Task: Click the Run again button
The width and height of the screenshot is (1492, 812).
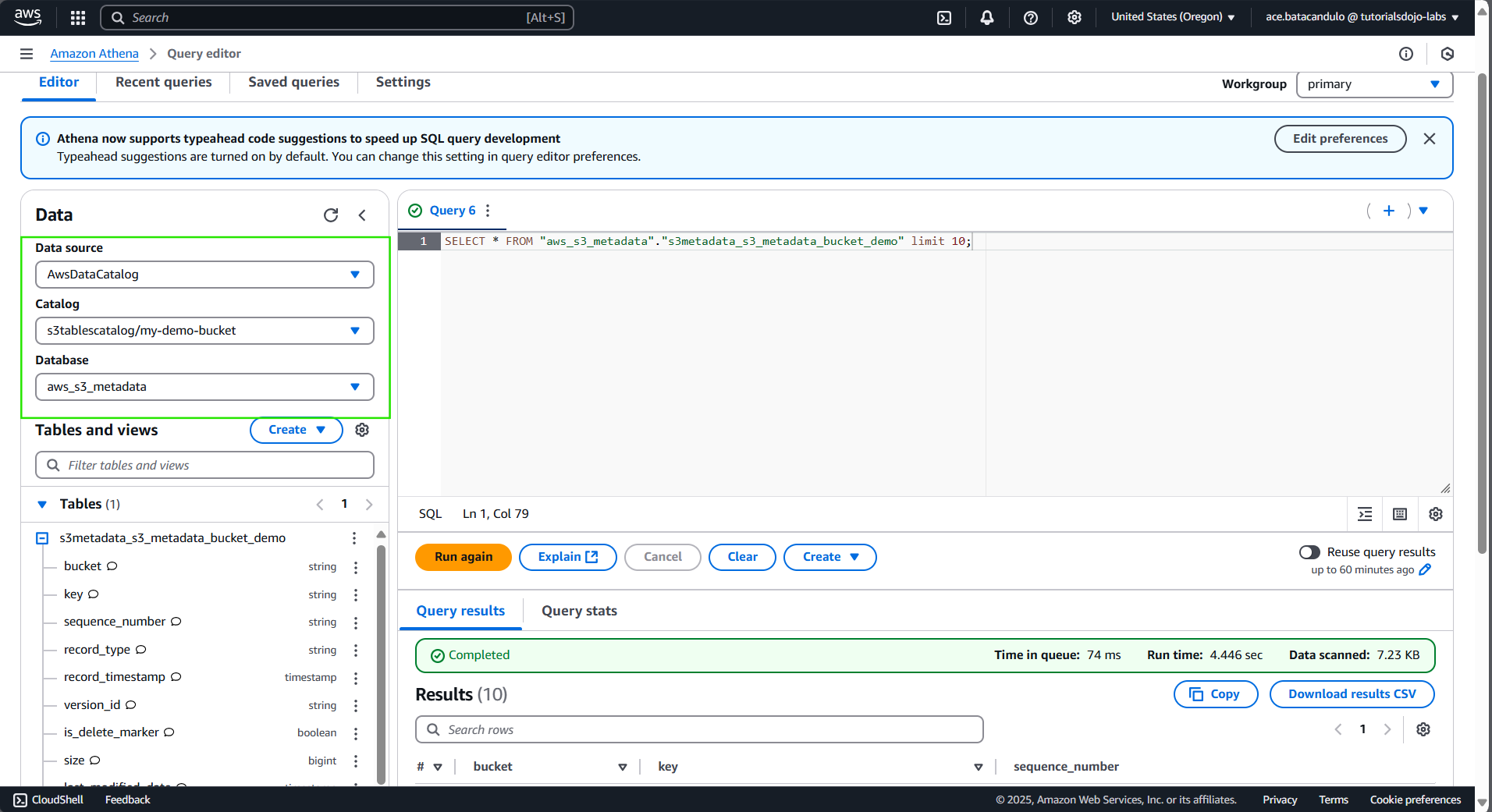Action: click(464, 557)
